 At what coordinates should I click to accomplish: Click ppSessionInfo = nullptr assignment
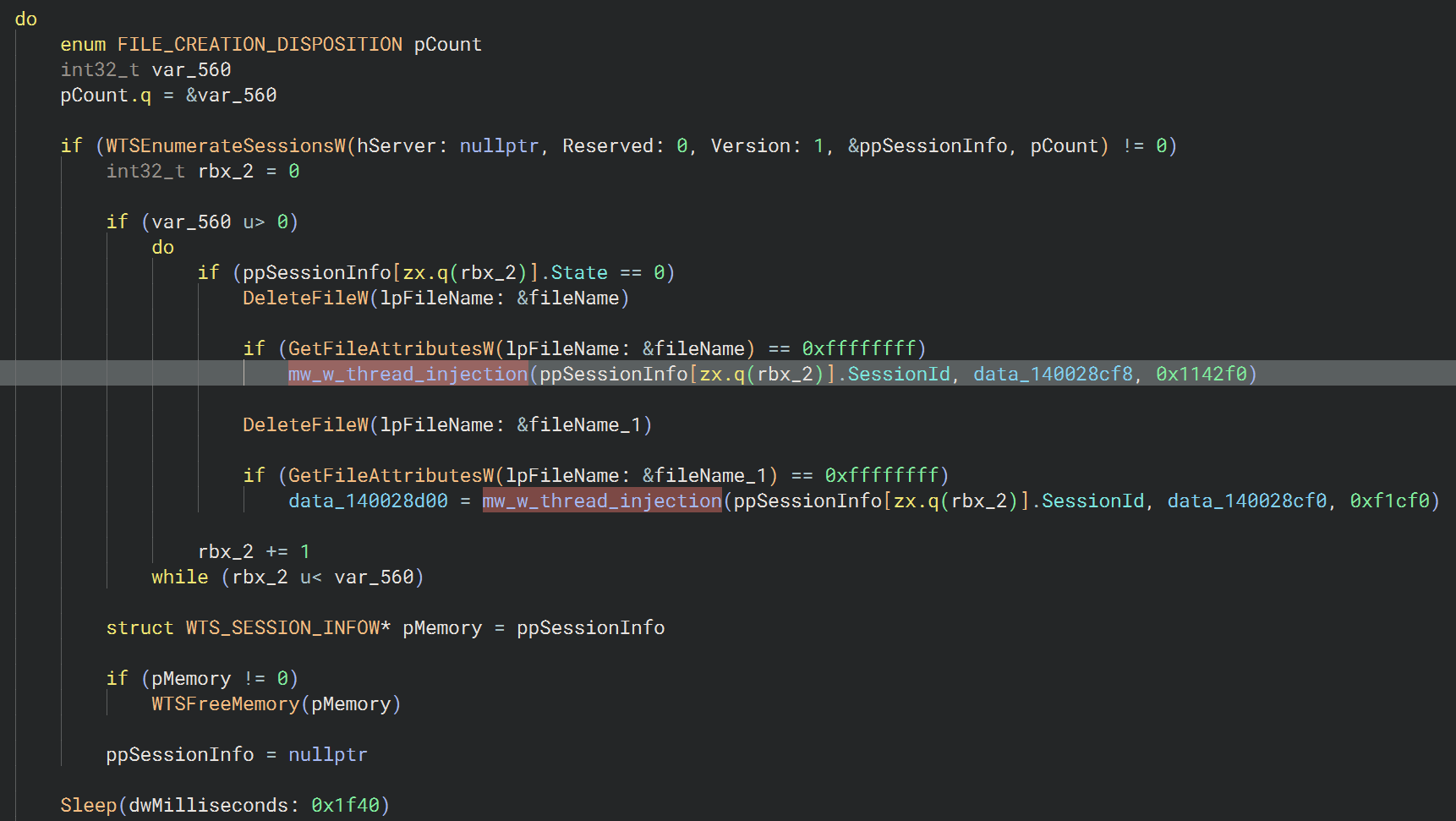(x=237, y=754)
